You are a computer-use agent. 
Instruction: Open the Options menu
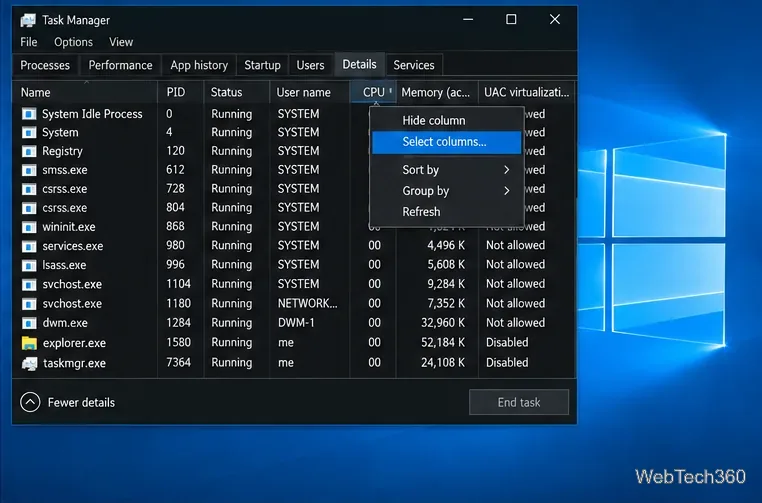[73, 42]
